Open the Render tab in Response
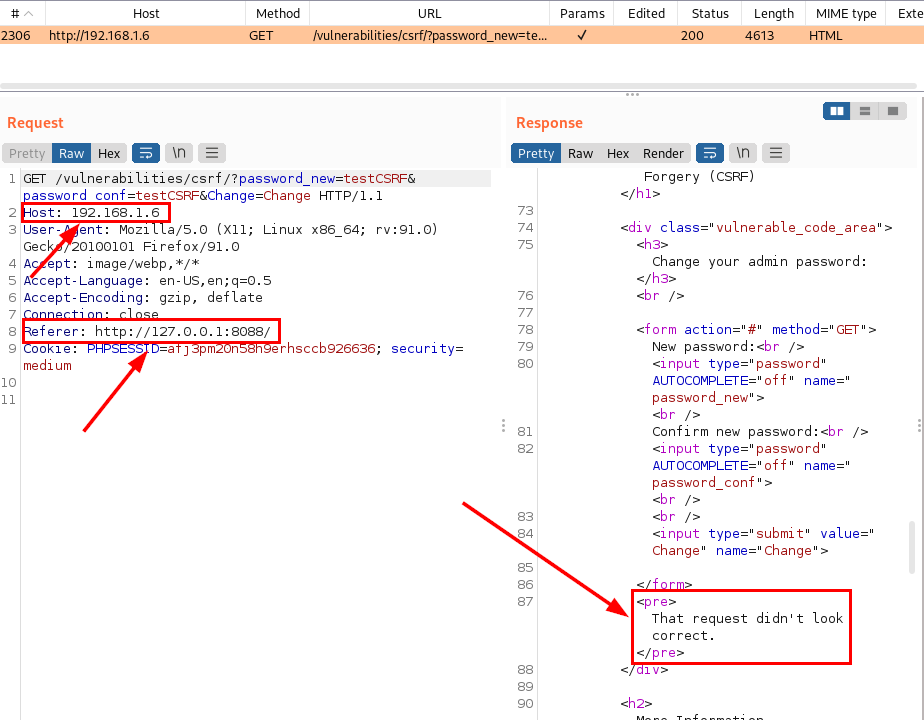The image size is (924, 720). click(663, 153)
